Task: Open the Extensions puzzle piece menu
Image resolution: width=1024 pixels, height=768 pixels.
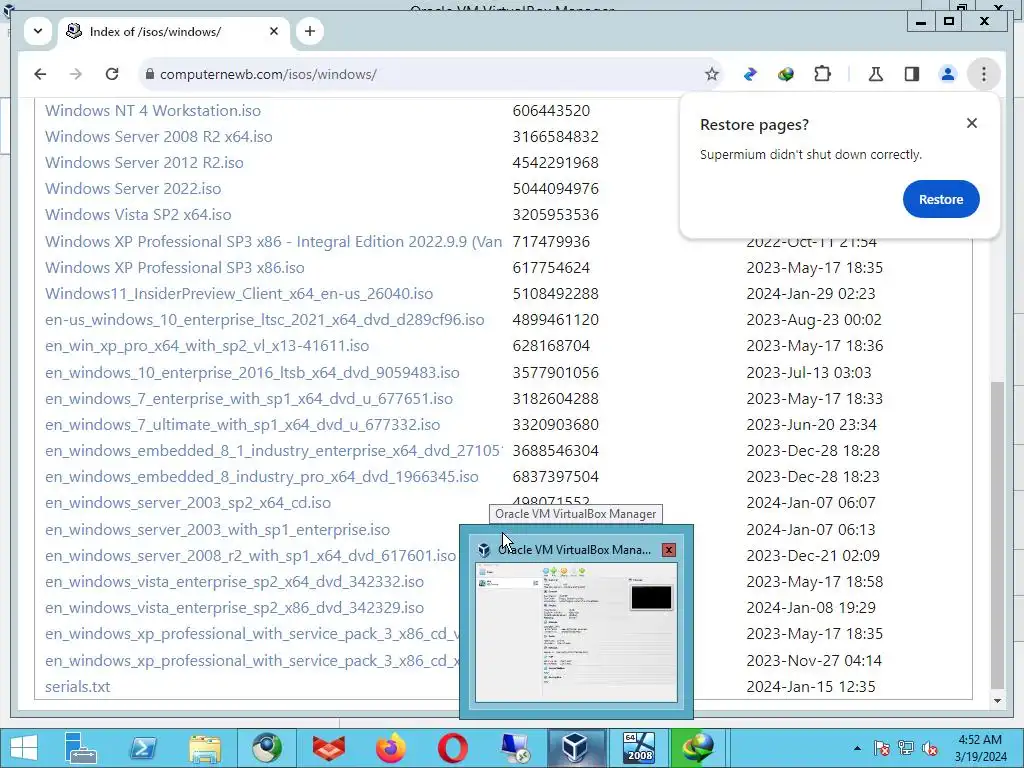Action: [x=823, y=74]
